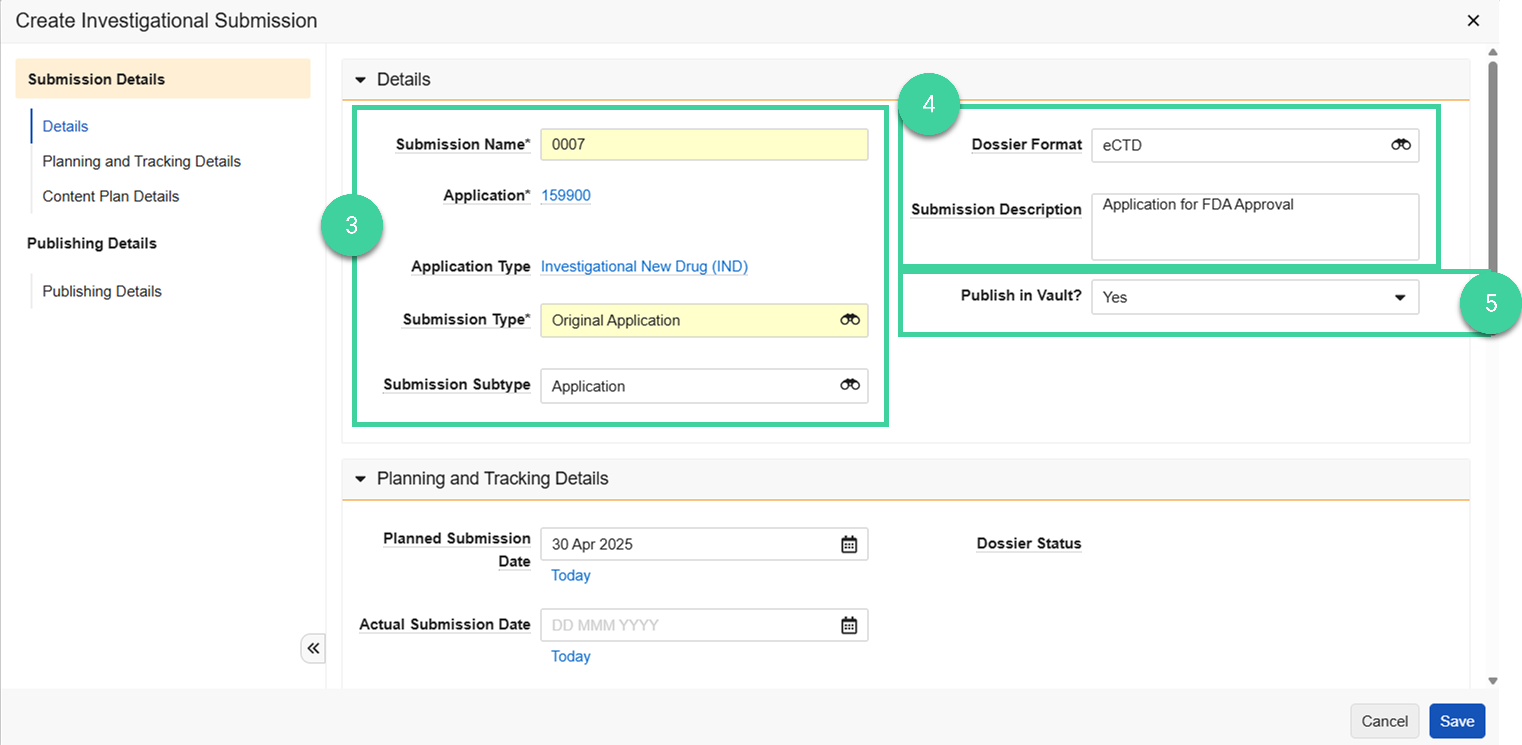The image size is (1522, 745).
Task: Click the empty Actual Submission Date field
Action: tap(704, 625)
